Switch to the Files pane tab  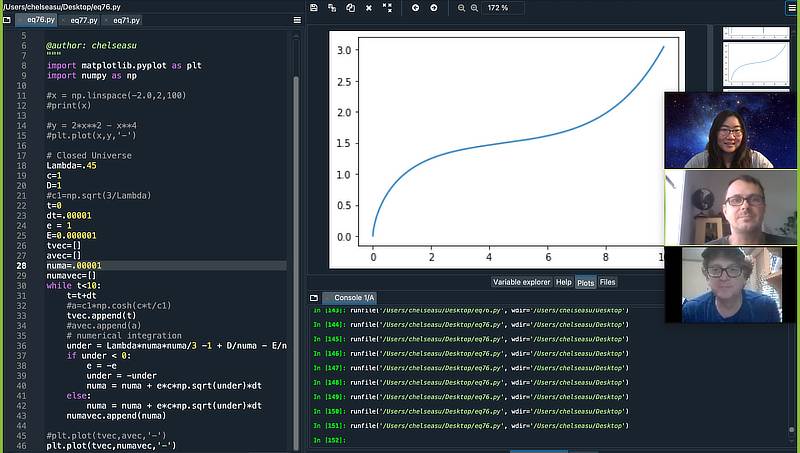point(607,282)
